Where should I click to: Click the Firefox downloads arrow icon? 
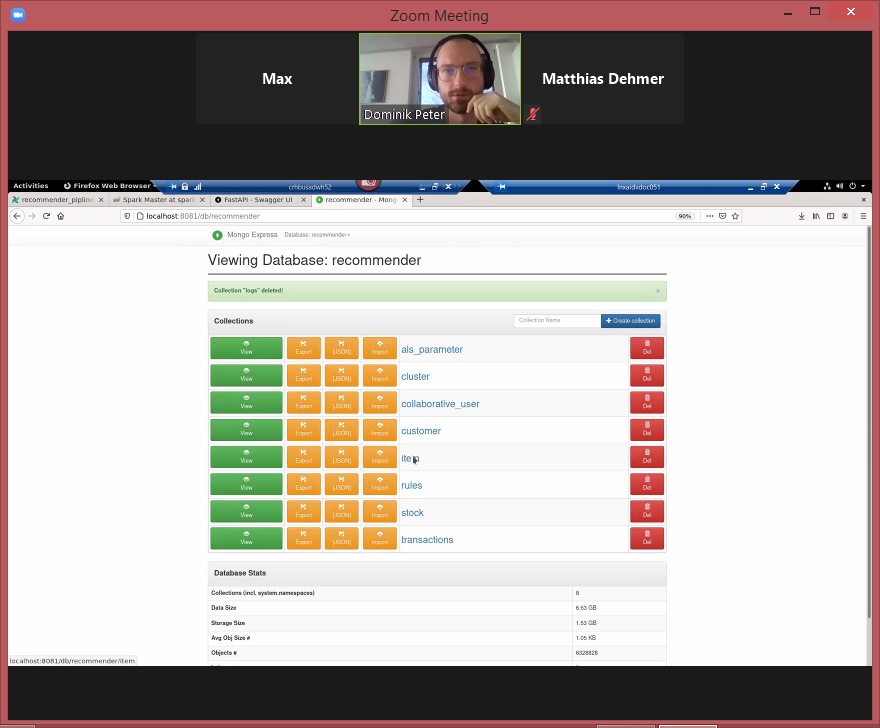pos(801,216)
